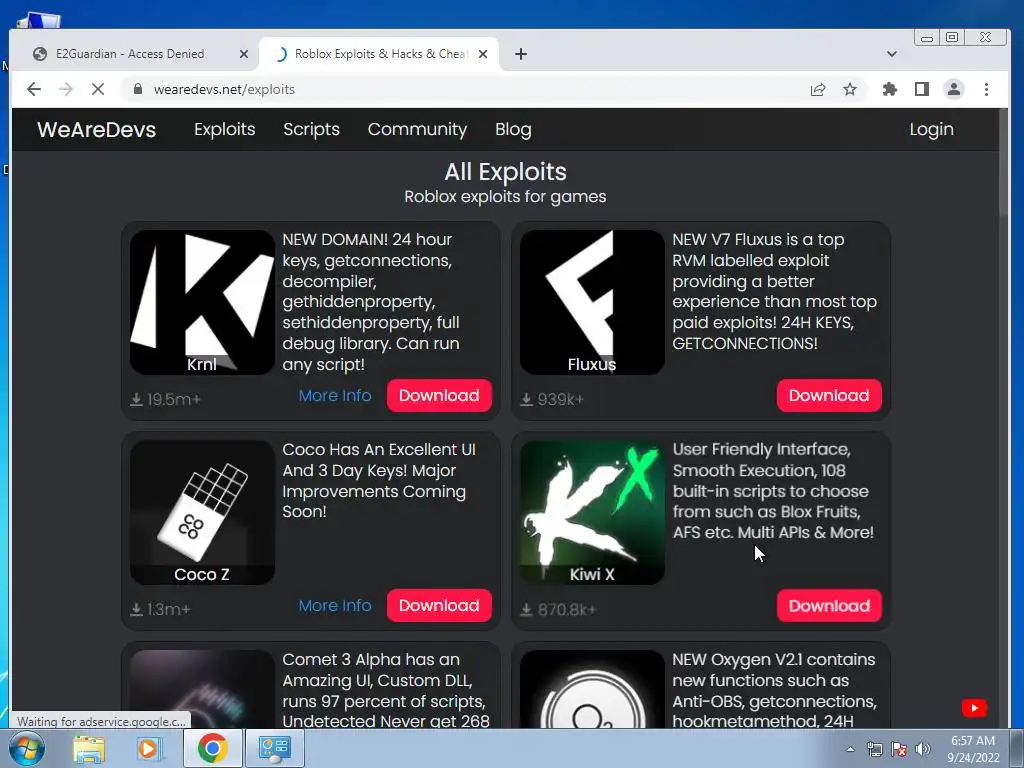Click the Fluxus logo thumbnail

(592, 302)
